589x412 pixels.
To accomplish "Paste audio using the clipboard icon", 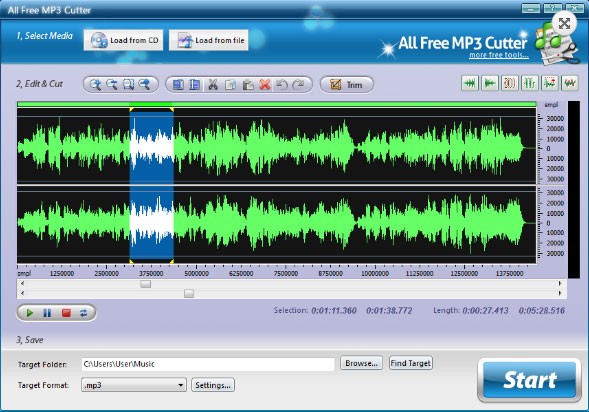I will [248, 85].
